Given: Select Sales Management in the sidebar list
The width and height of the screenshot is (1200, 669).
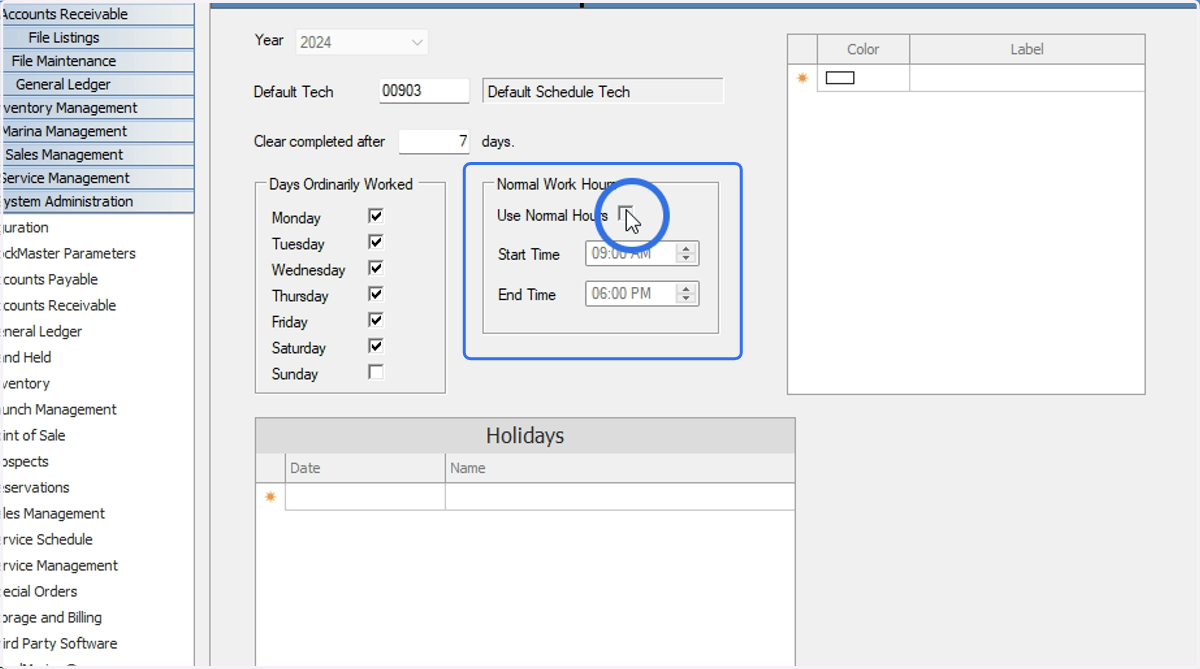Looking at the screenshot, I should pyautogui.click(x=52, y=513).
